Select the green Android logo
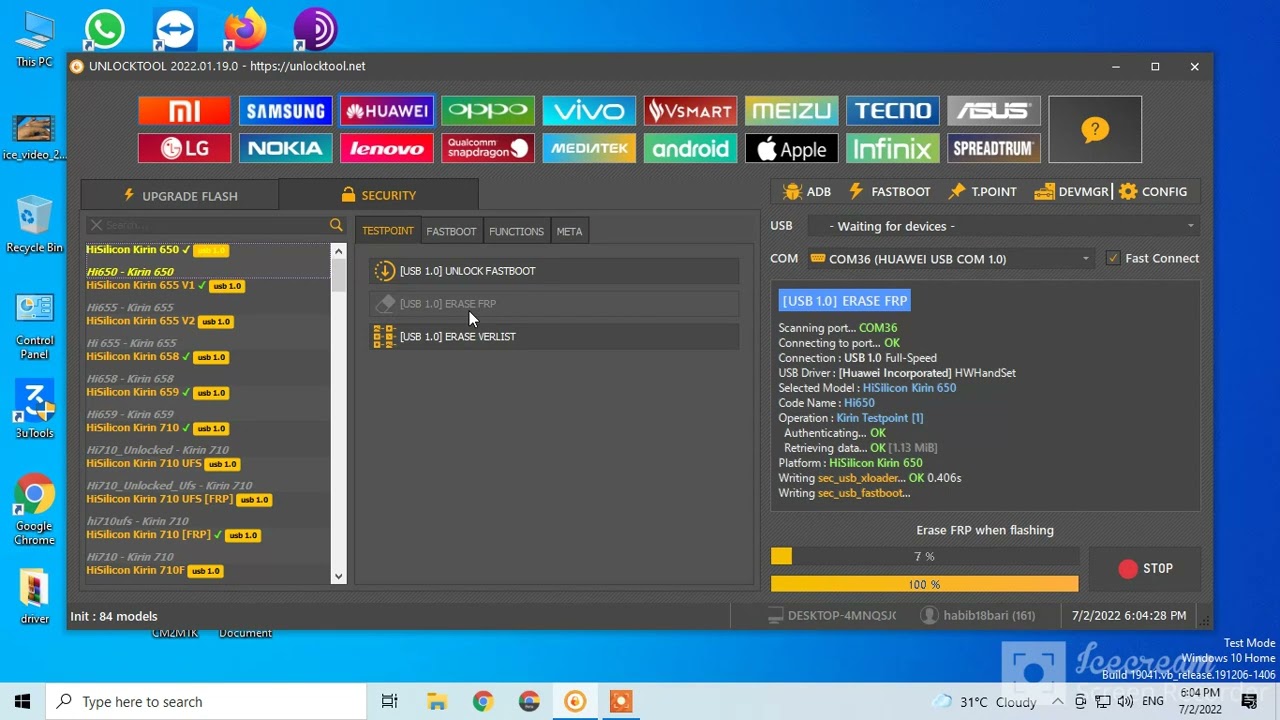 coord(690,149)
